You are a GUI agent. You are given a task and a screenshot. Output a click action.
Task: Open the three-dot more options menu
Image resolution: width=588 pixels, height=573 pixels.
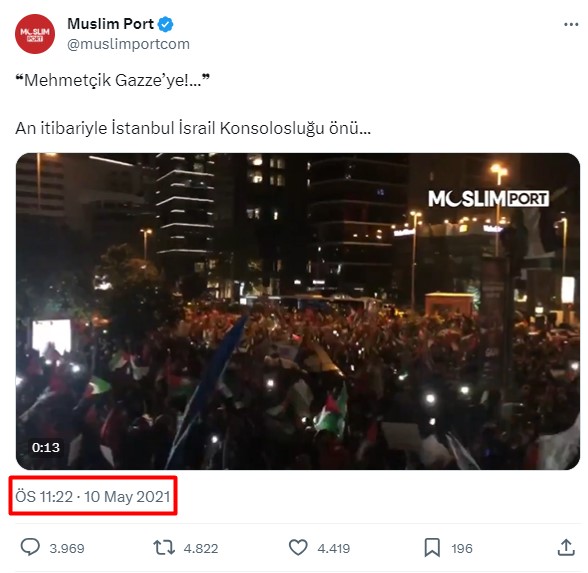pyautogui.click(x=571, y=25)
